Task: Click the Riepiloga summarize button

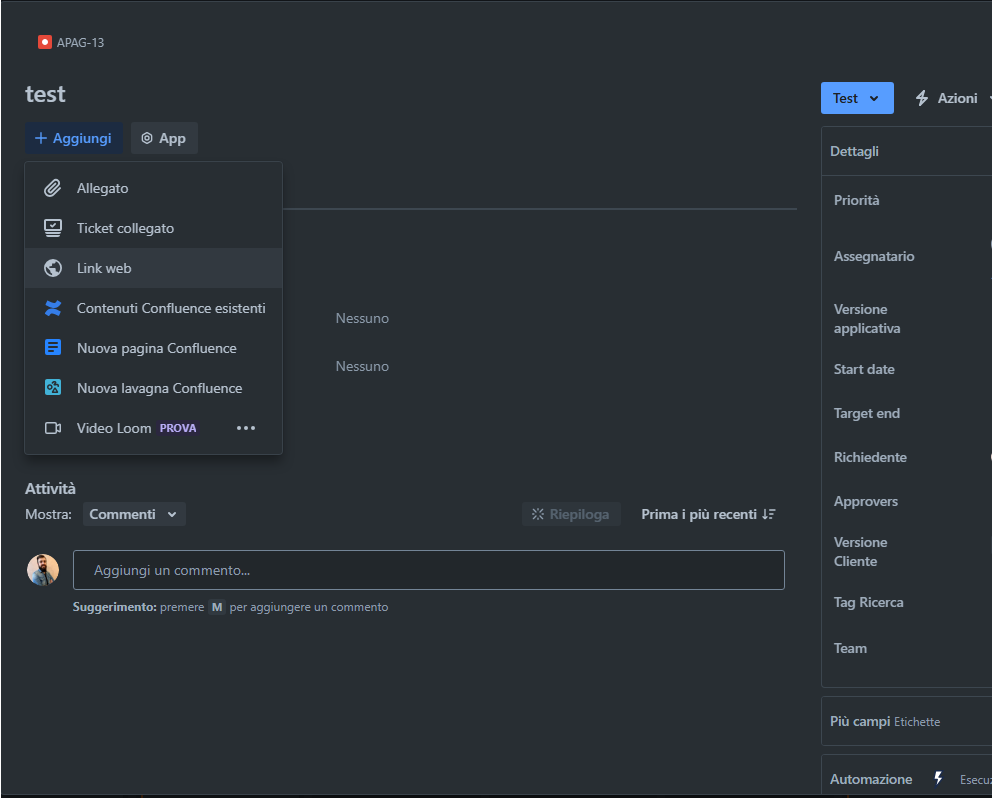Action: coord(571,514)
